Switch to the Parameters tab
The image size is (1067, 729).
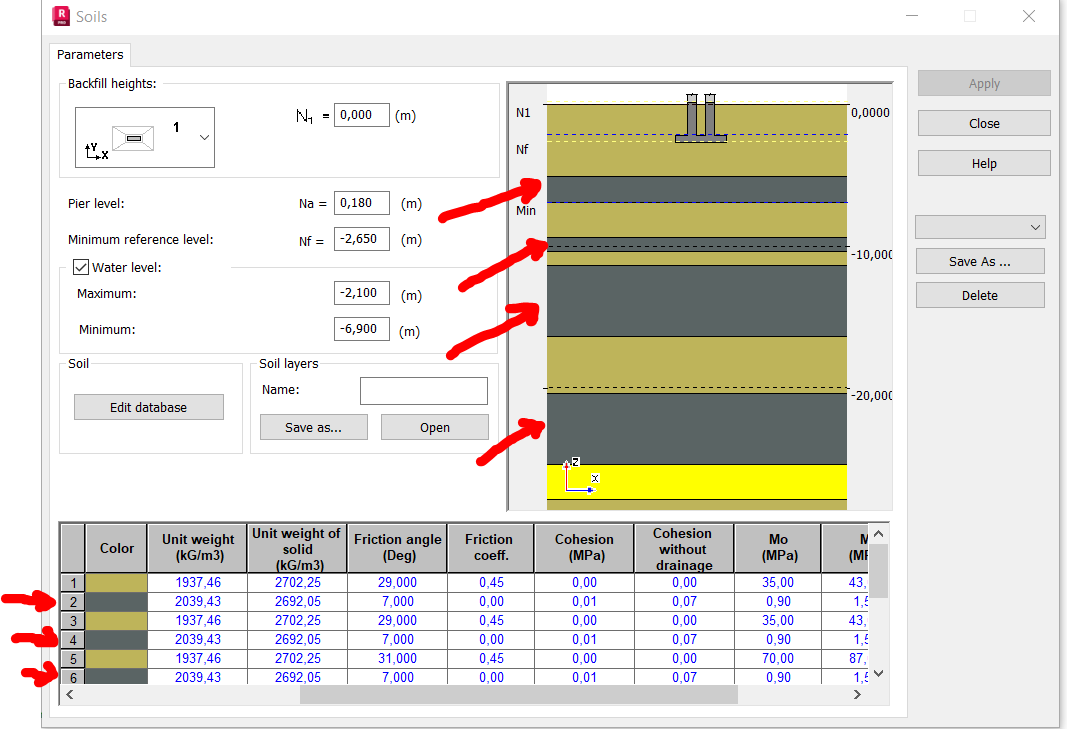pyautogui.click(x=89, y=55)
